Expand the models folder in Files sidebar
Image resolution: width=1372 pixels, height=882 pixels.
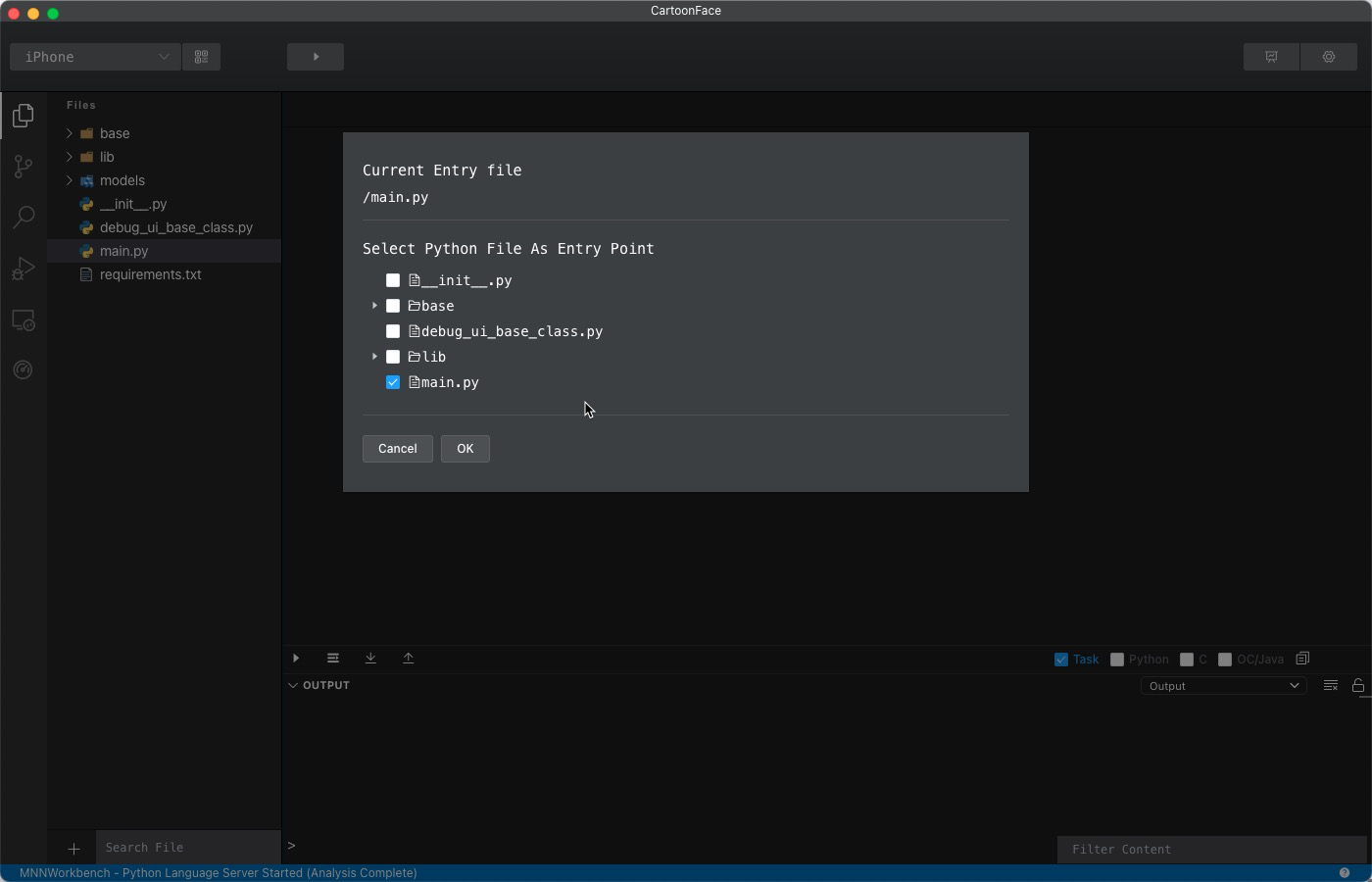pos(70,180)
